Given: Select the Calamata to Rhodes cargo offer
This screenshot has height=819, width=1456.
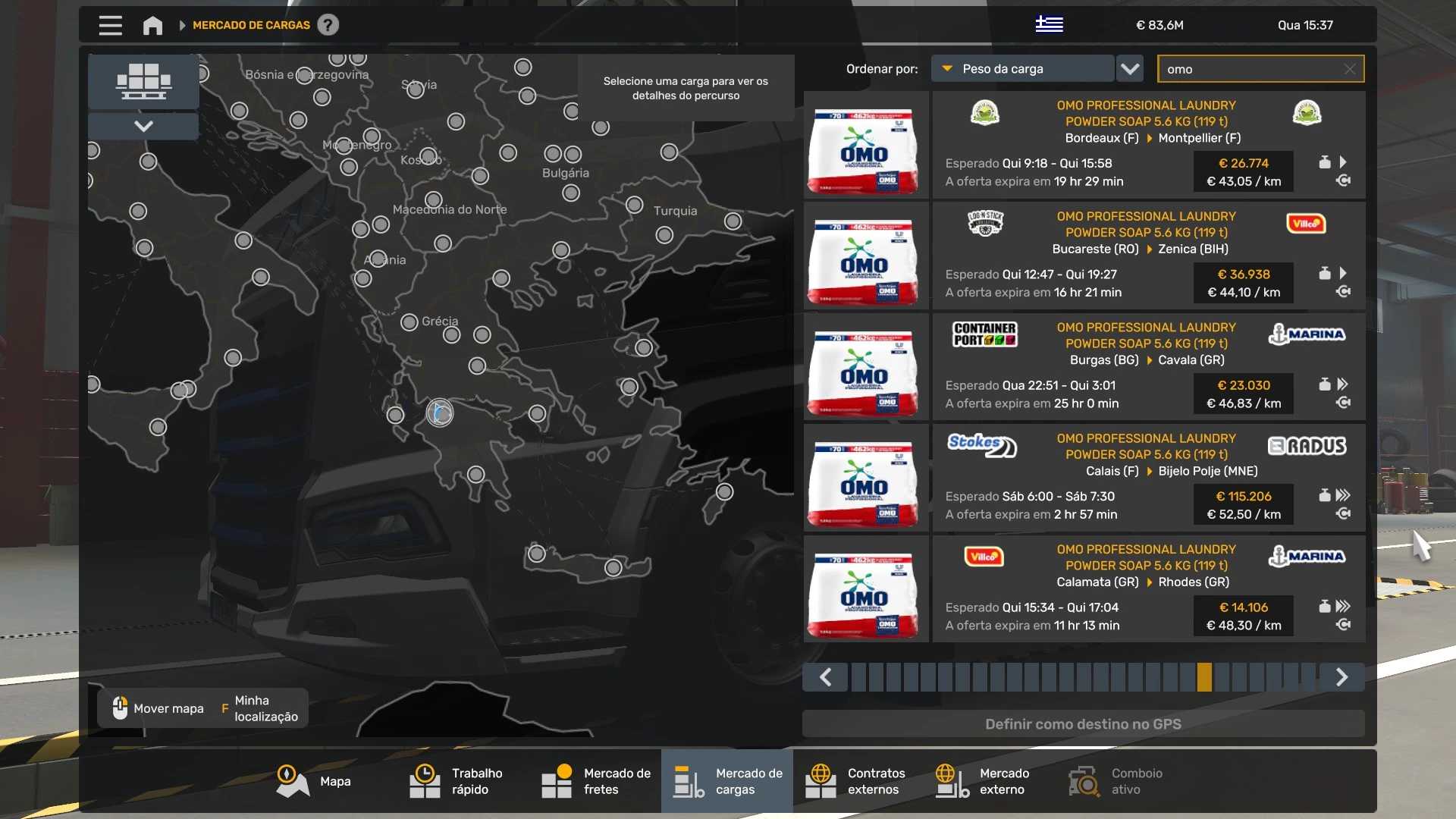Looking at the screenshot, I should coord(1149,588).
